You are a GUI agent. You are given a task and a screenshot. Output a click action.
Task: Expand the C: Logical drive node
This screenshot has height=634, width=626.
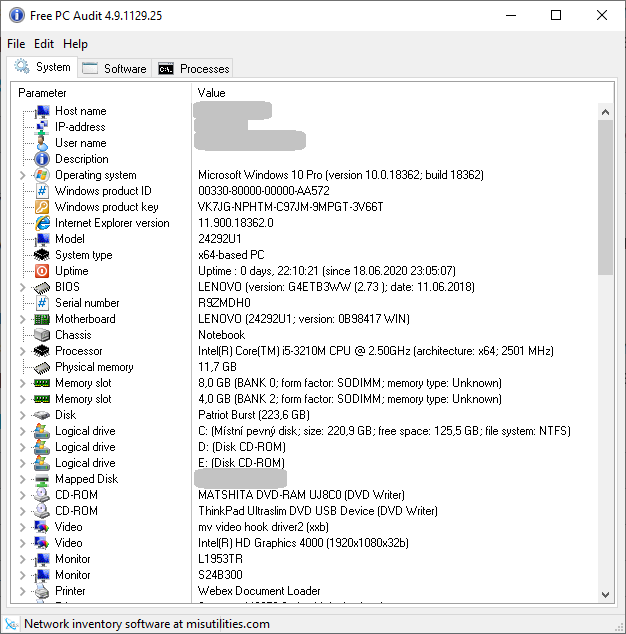pos(23,431)
